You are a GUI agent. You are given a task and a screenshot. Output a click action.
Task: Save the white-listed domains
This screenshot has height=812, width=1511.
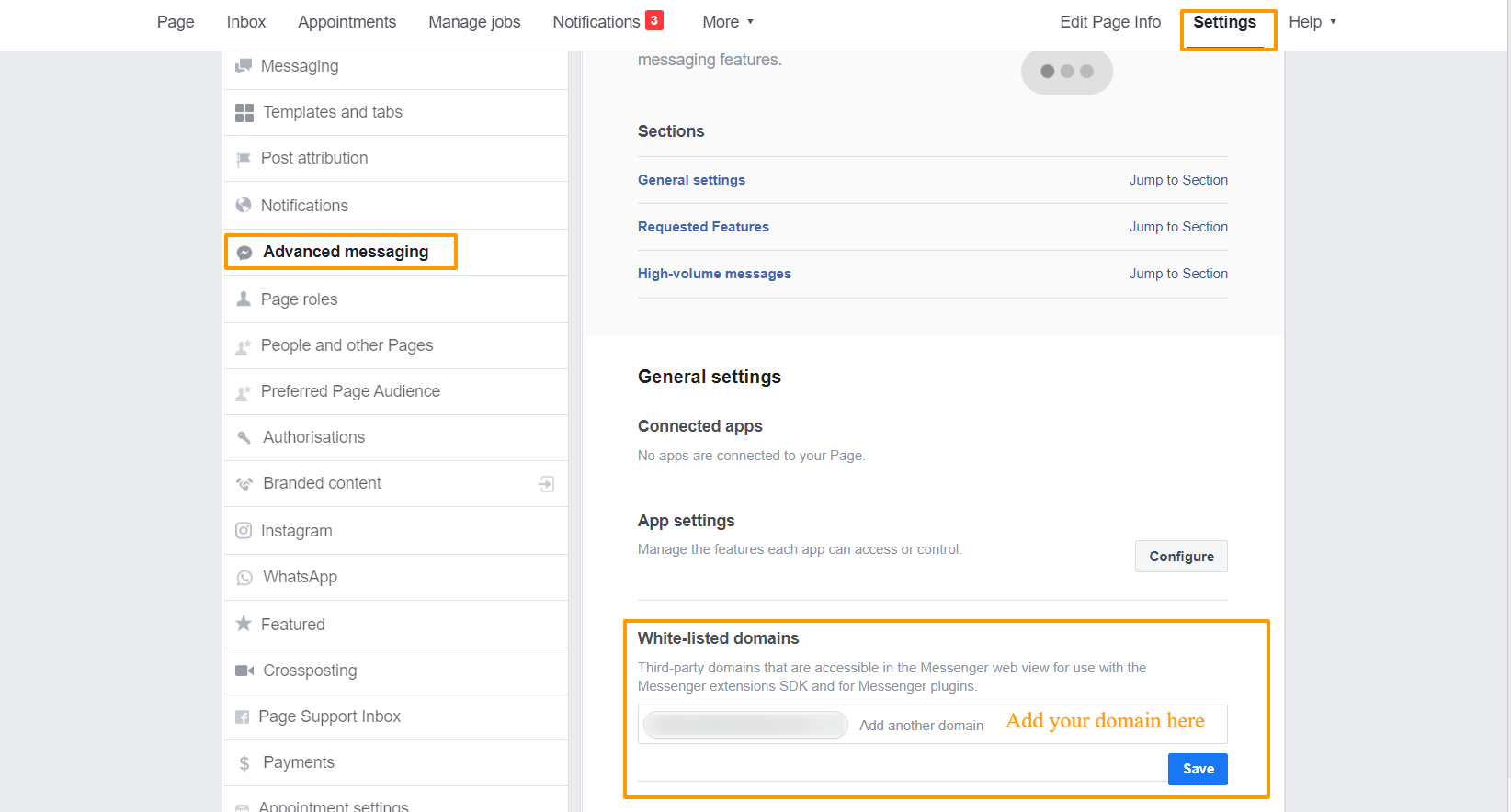click(x=1198, y=769)
